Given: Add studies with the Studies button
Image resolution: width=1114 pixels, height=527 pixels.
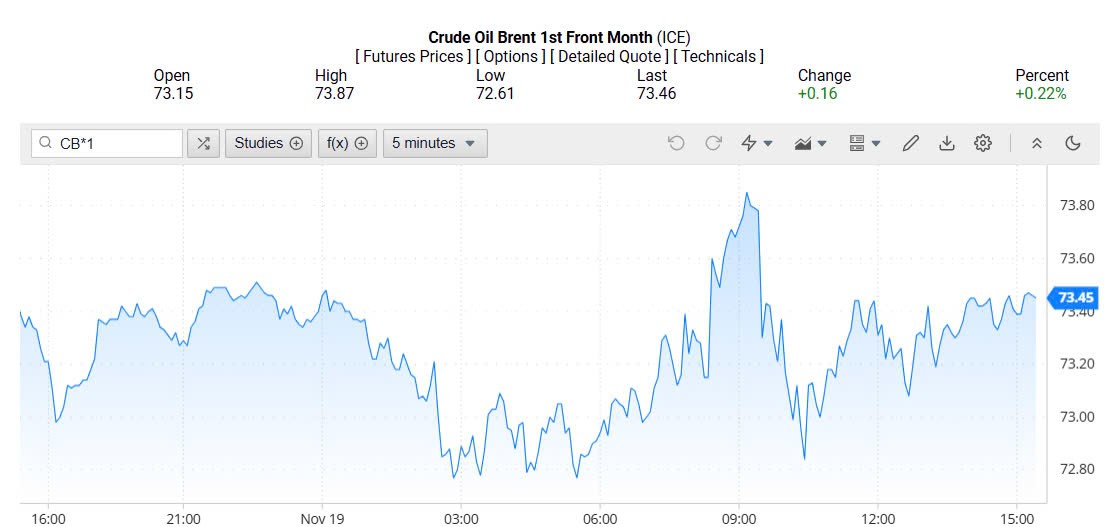Looking at the screenshot, I should (x=268, y=143).
